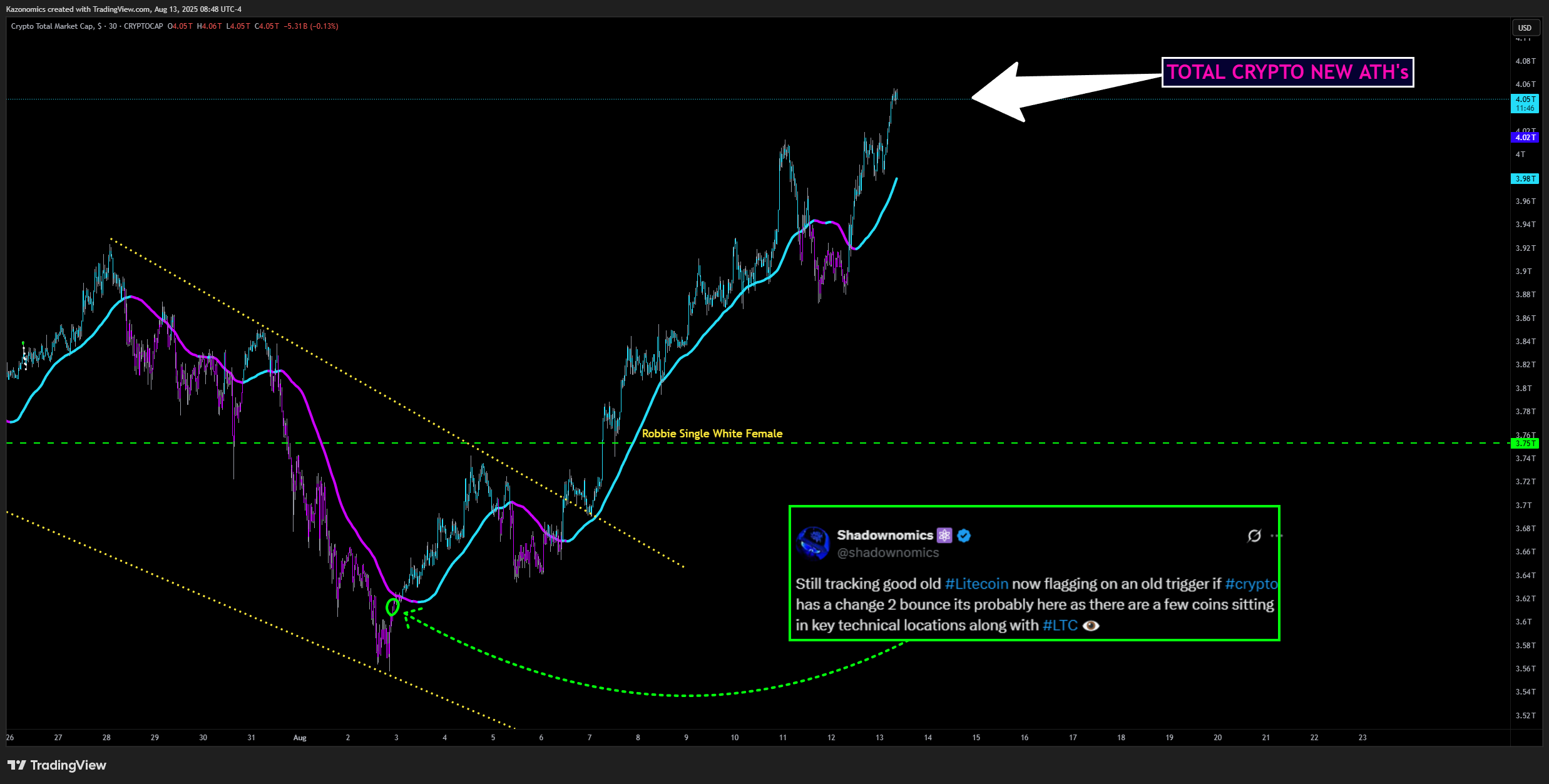The image size is (1549, 784).
Task: Click the Grok slash-circle icon in tweet
Action: (1254, 536)
